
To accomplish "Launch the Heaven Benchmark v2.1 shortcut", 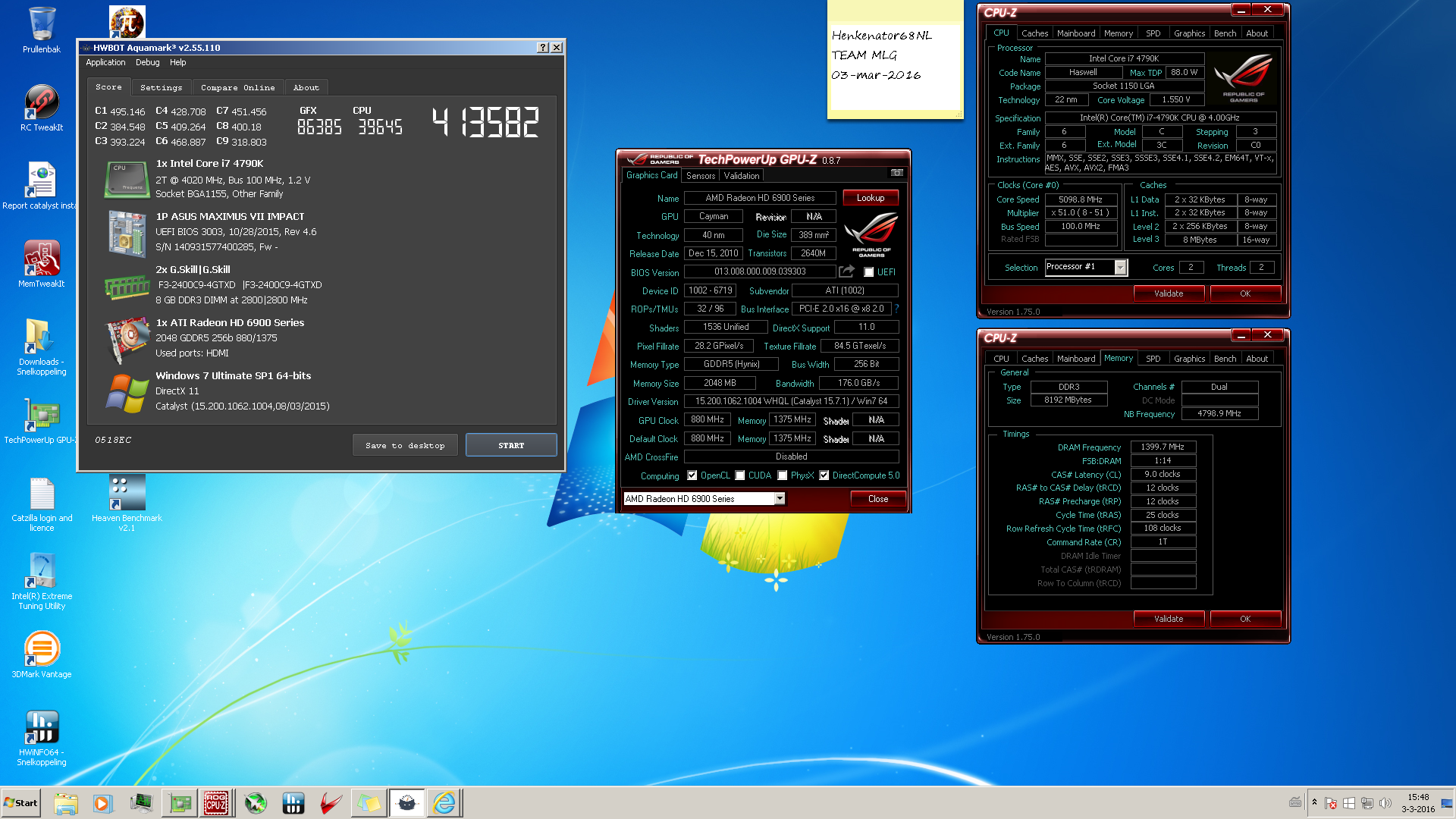I will 127,504.
